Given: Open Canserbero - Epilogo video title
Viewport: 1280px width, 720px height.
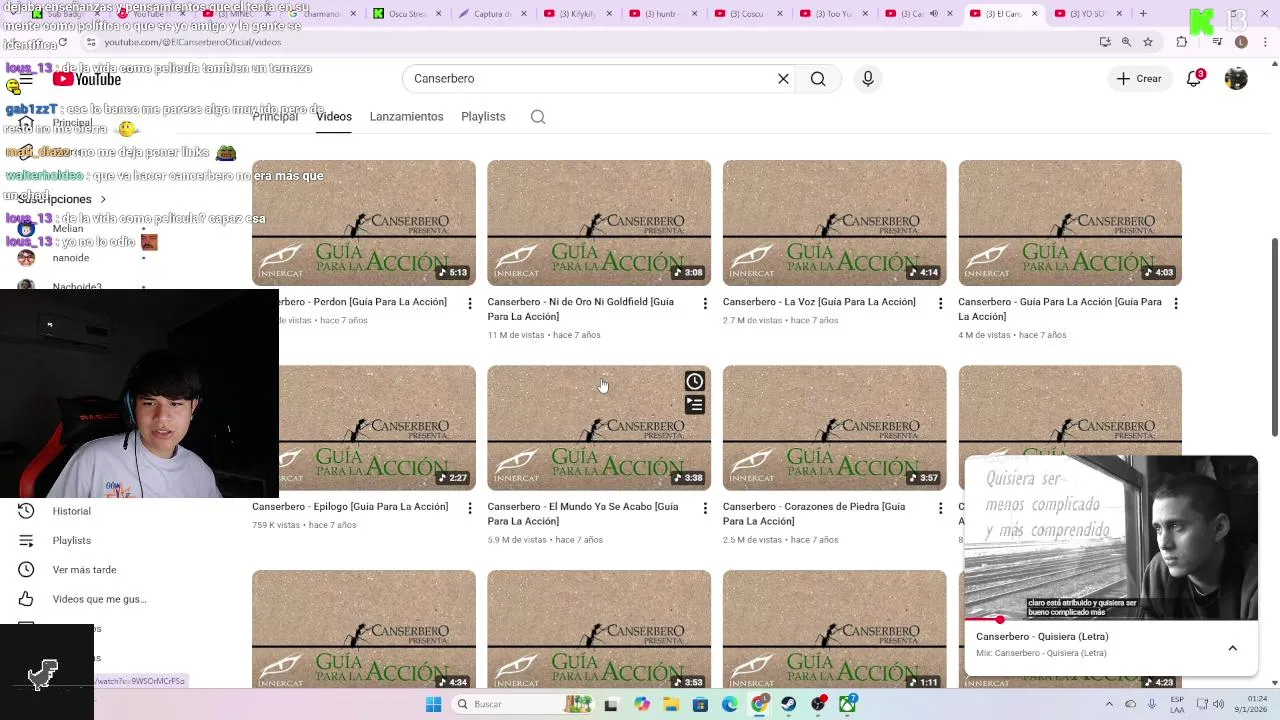Looking at the screenshot, I should click(350, 507).
